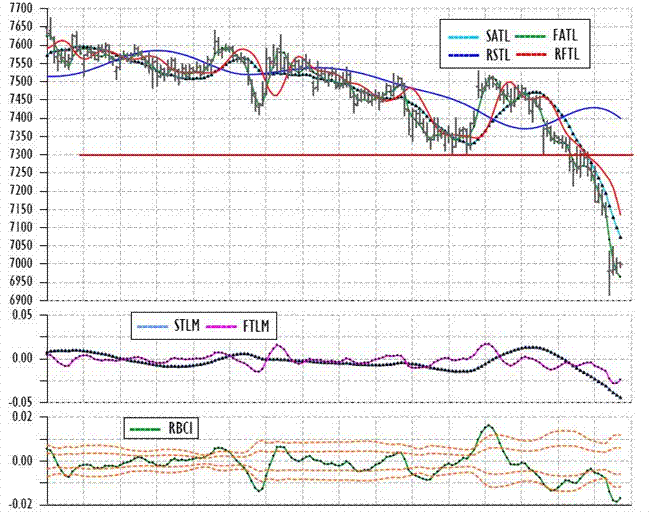Click the RSTL legend label
650x512 pixels.
coord(498,55)
